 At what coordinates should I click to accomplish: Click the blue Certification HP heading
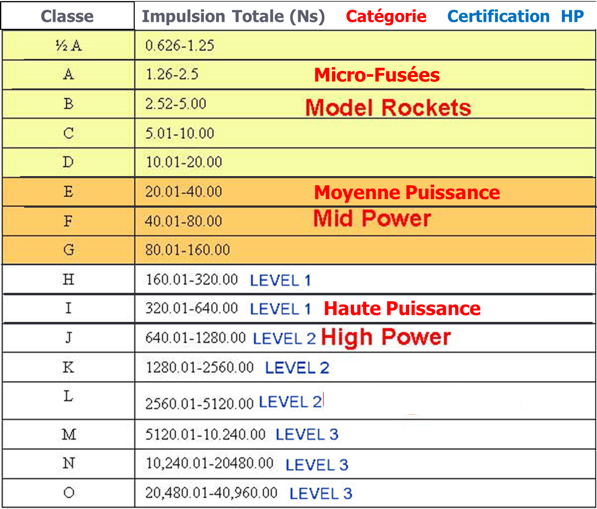point(516,16)
